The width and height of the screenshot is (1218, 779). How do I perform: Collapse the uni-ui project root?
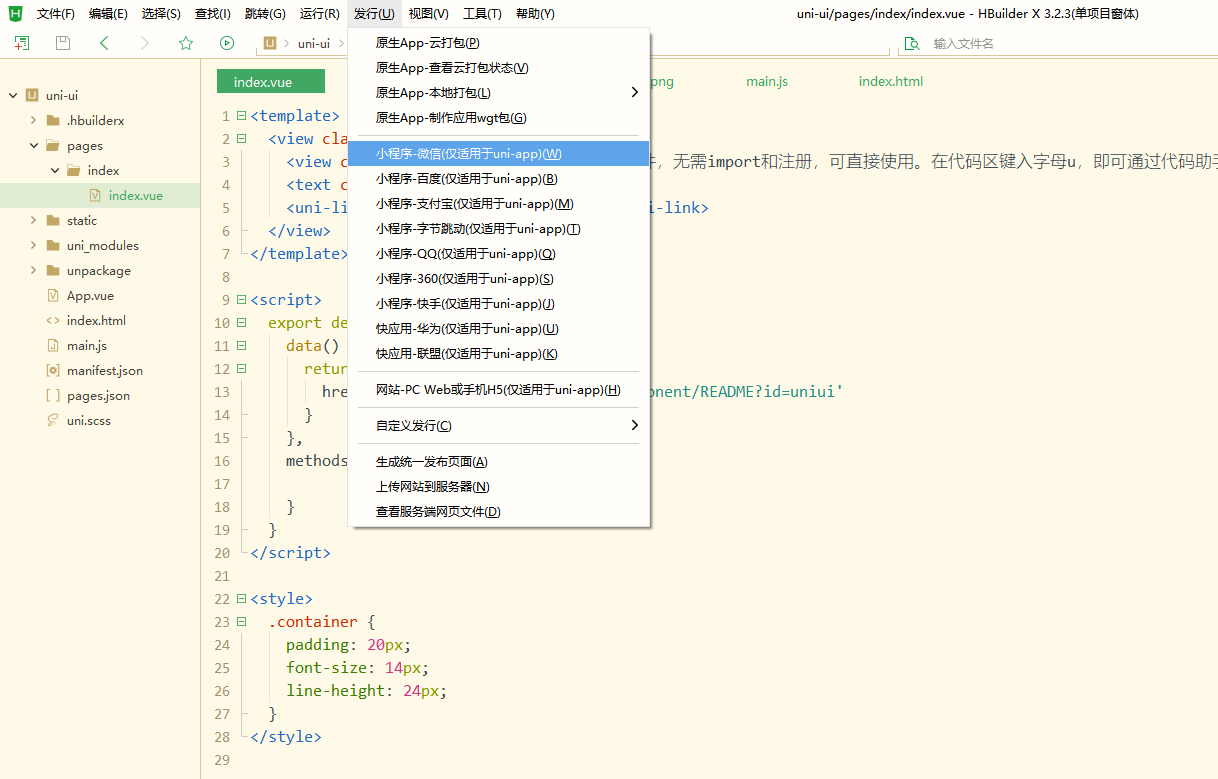click(x=13, y=95)
